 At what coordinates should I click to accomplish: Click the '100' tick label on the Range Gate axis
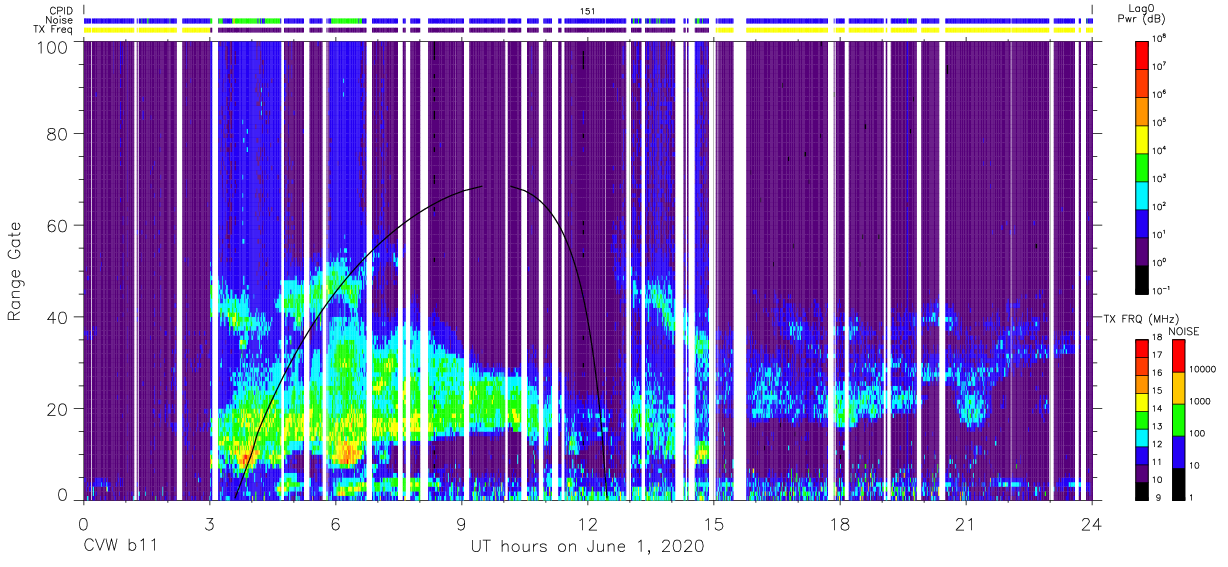(x=53, y=46)
